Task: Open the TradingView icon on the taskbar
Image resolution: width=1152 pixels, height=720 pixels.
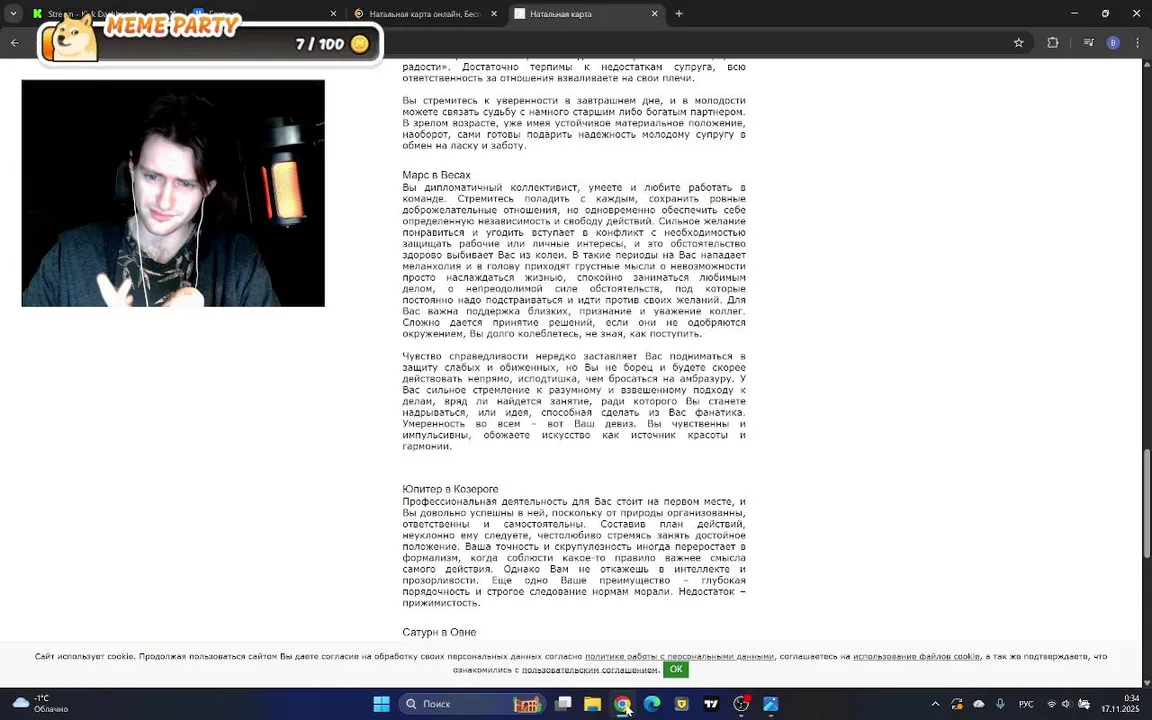Action: click(x=711, y=704)
